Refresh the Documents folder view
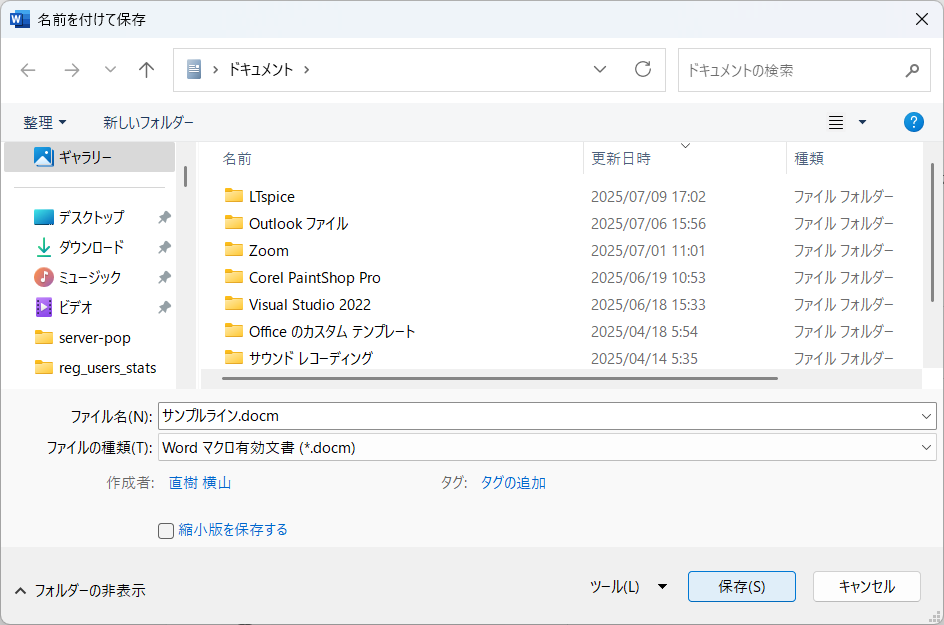The width and height of the screenshot is (944, 625). [x=643, y=69]
